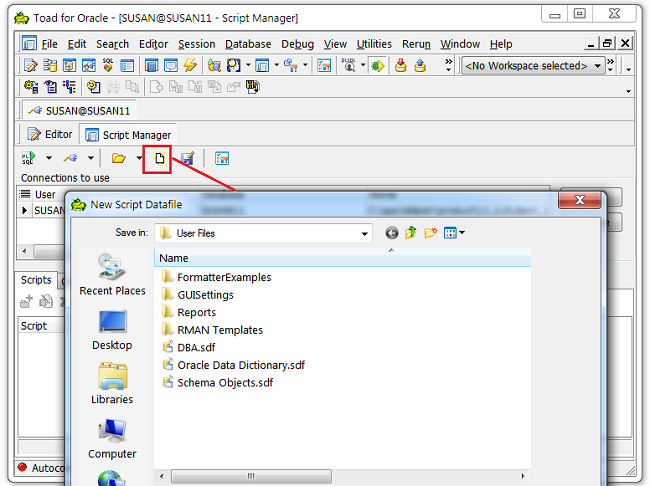This screenshot has width=650, height=486.
Task: Click Desktop in the dialog sidebar
Action: pyautogui.click(x=112, y=330)
